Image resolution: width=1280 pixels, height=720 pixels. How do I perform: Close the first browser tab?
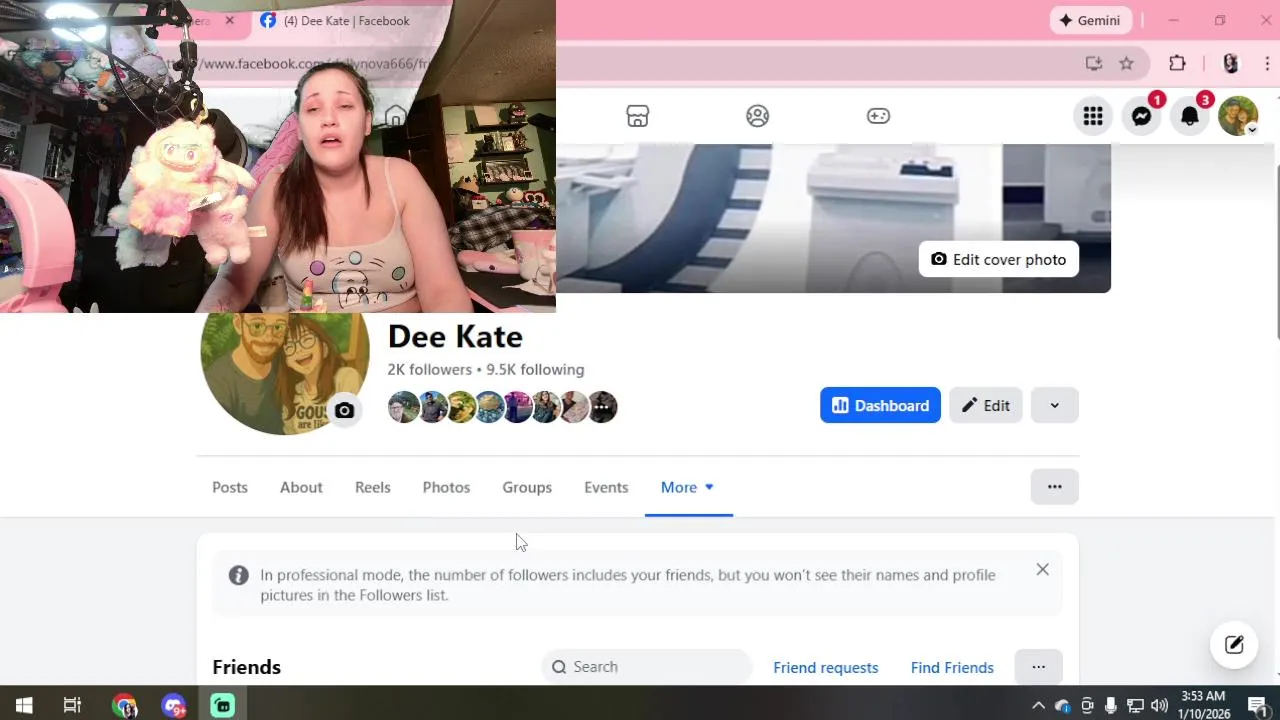(x=230, y=20)
